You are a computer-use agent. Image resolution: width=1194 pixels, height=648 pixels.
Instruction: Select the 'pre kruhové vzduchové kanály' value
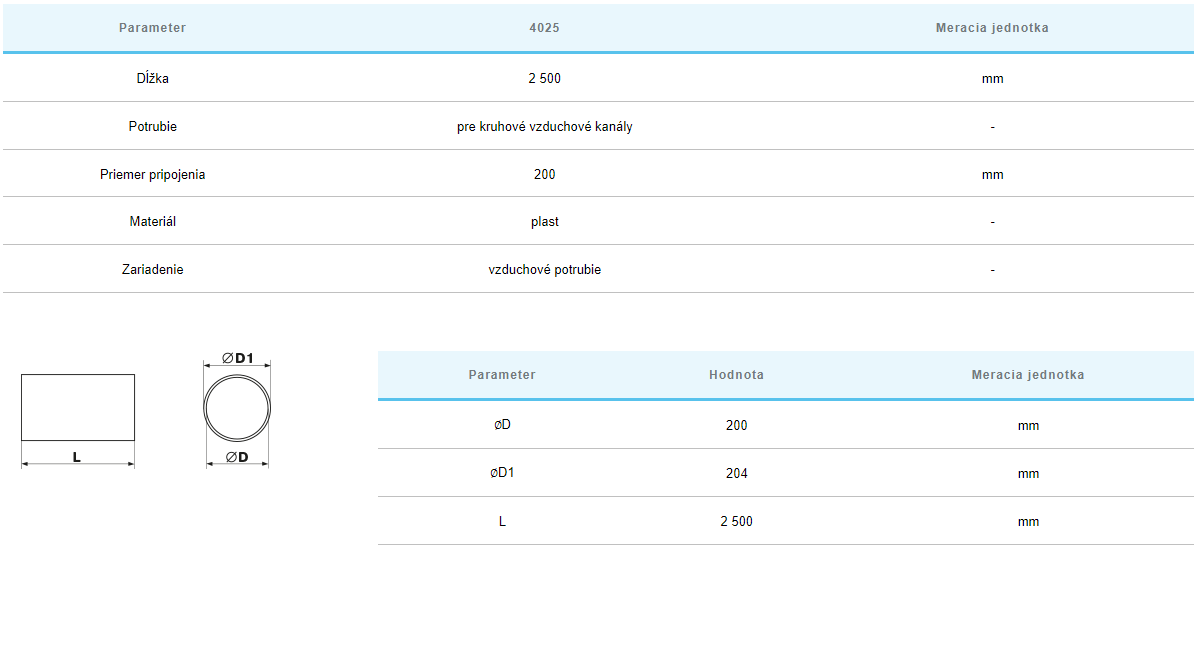click(544, 127)
